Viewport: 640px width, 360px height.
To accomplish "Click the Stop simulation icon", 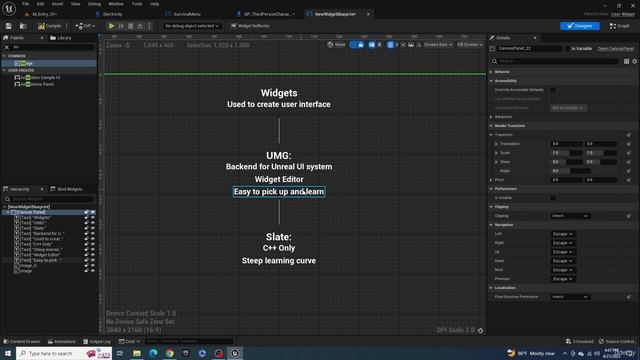I will point(131,26).
